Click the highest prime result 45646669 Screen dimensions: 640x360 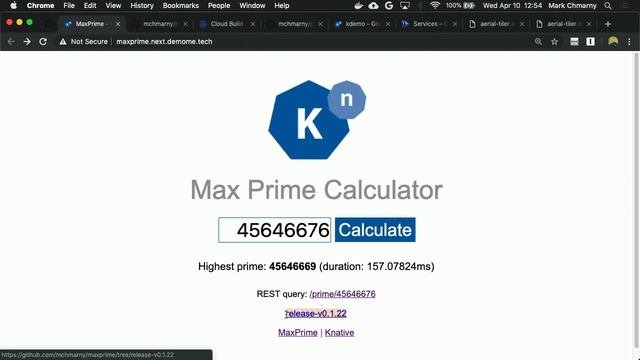(292, 267)
